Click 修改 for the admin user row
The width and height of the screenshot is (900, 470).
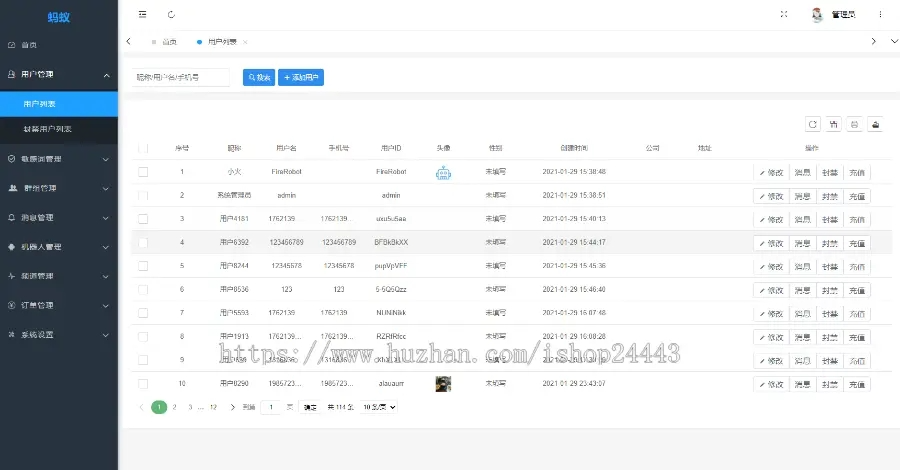pos(770,195)
